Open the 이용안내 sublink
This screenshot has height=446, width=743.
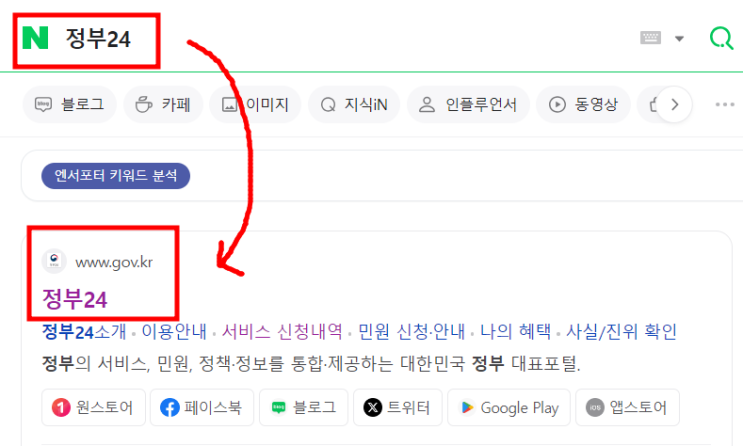tap(174, 331)
